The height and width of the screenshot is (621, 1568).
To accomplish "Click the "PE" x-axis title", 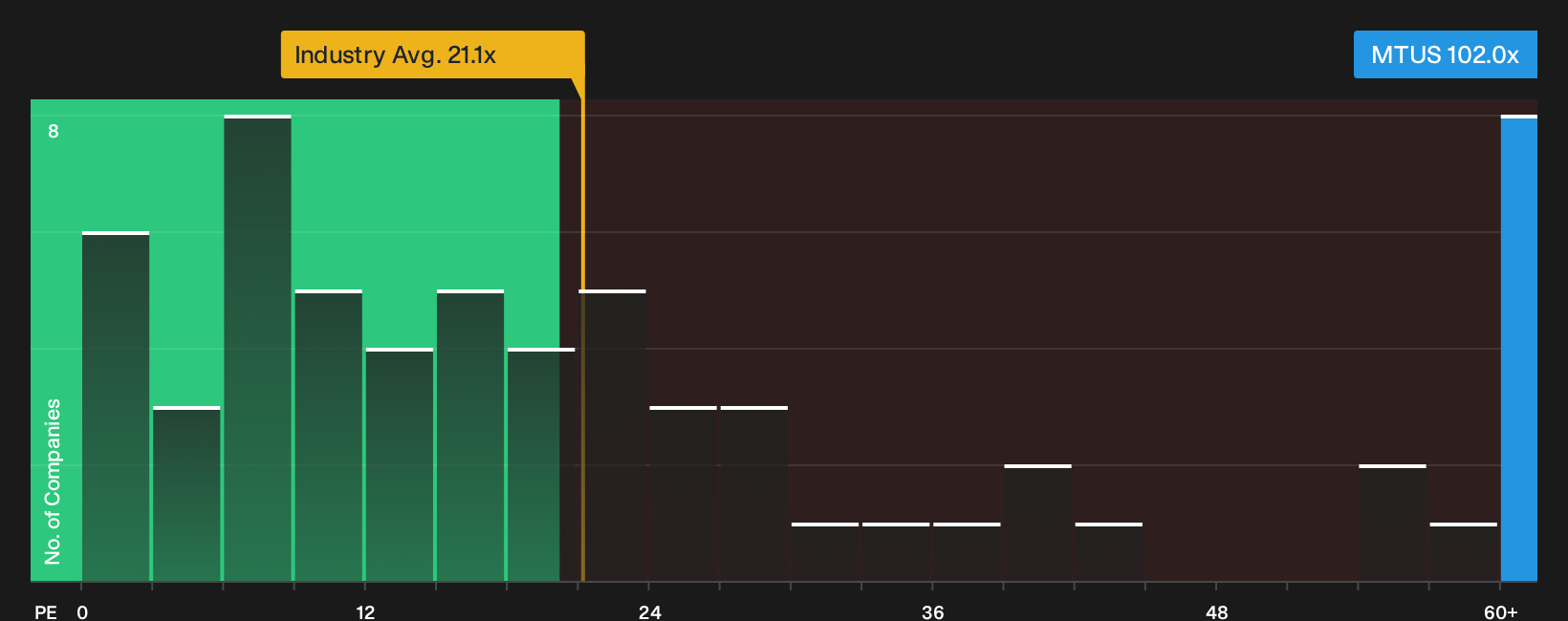I will (46, 612).
